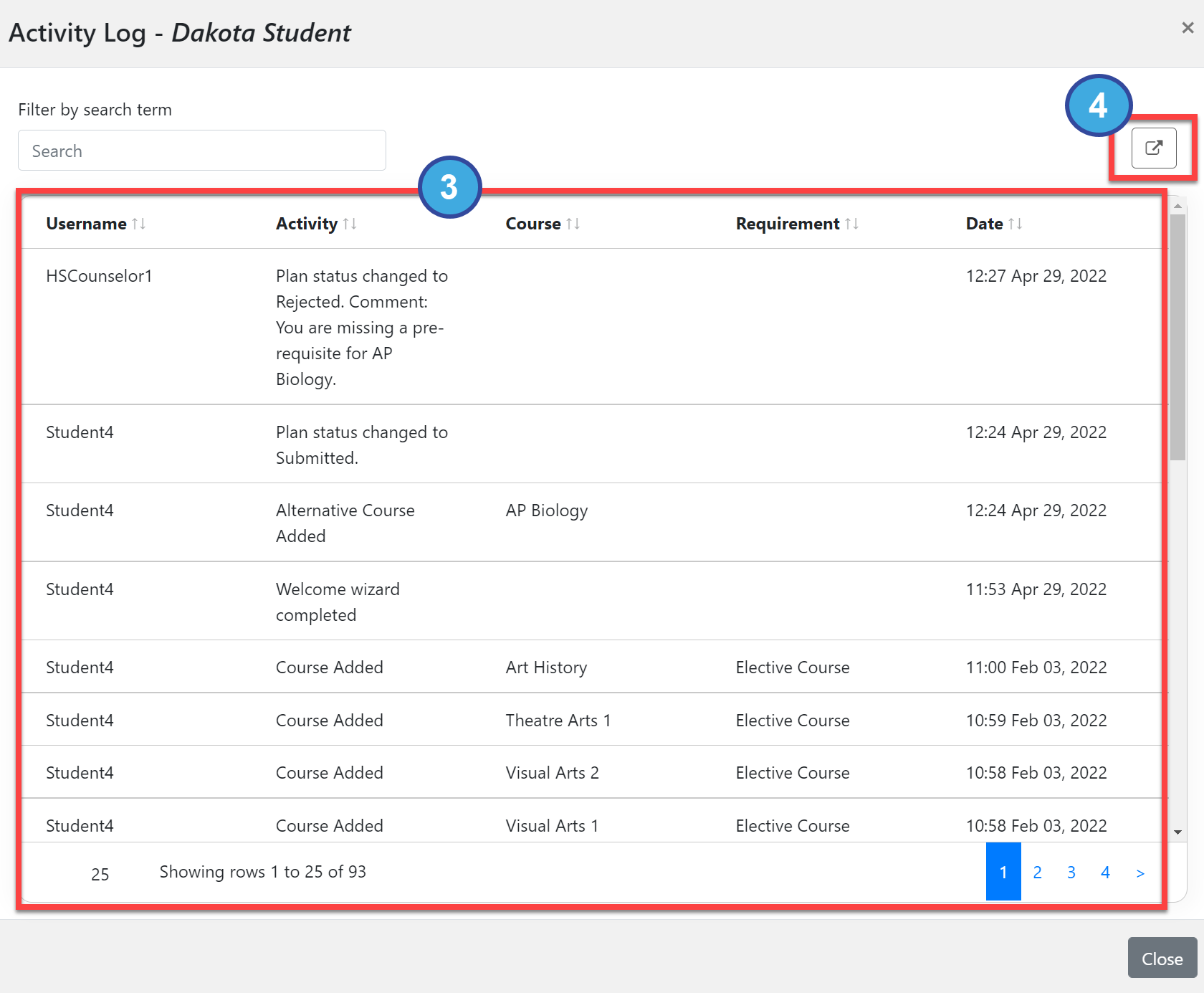Click Elective Course in the Theatre Arts 1 row
The image size is (1204, 993).
(793, 721)
